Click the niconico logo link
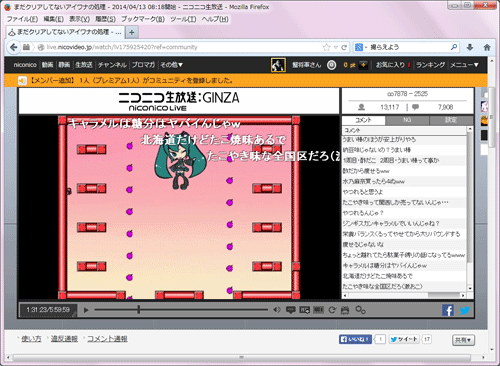Viewport: 500px width, 366px height. 25,65
